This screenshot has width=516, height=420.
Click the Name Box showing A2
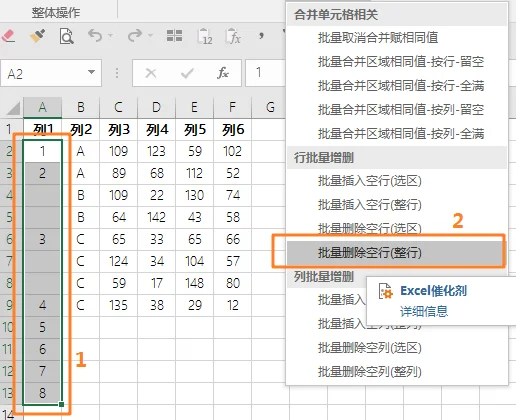pyautogui.click(x=51, y=73)
